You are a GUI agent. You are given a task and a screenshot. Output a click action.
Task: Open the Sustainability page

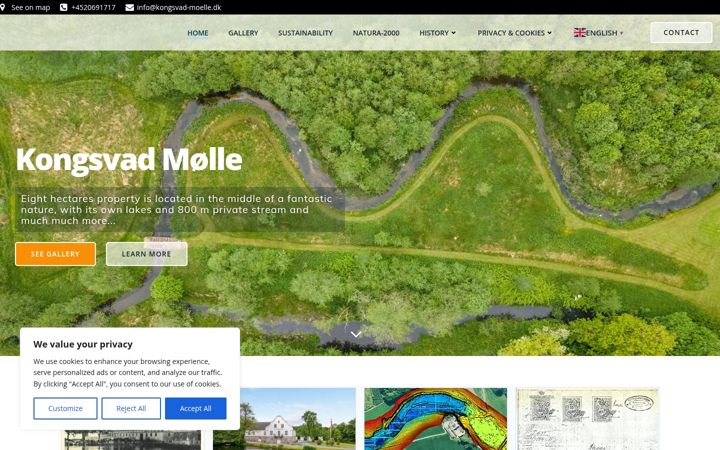pos(305,33)
